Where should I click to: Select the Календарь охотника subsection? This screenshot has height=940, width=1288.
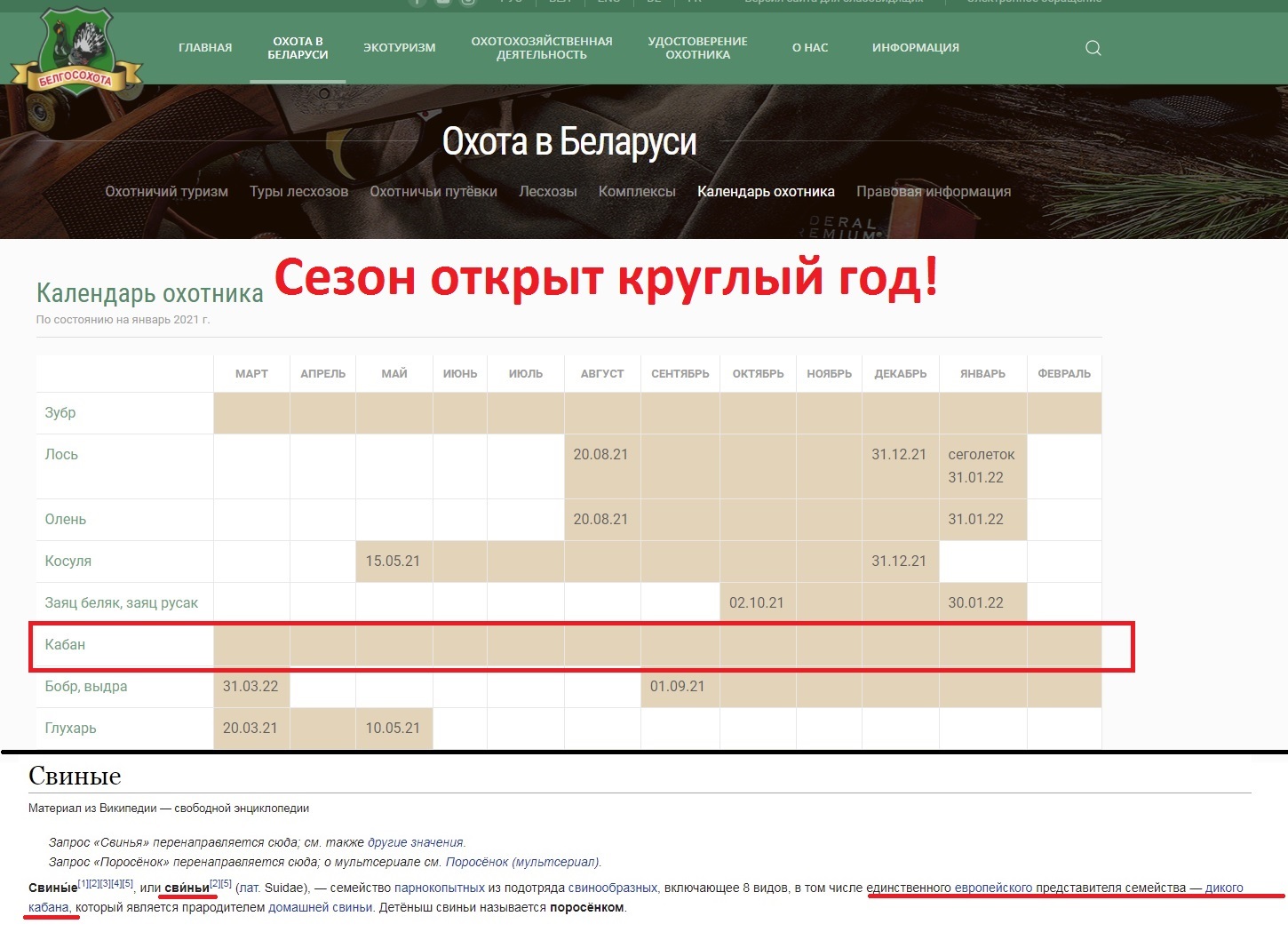[x=766, y=191]
